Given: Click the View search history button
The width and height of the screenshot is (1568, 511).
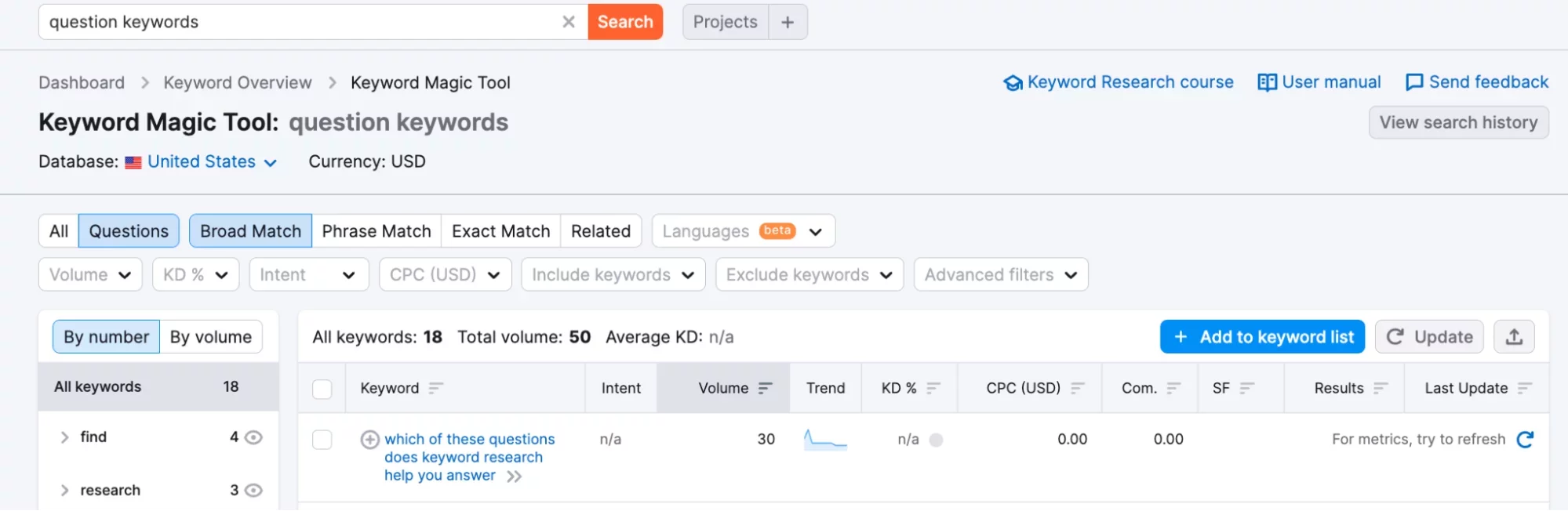Looking at the screenshot, I should coord(1459,122).
